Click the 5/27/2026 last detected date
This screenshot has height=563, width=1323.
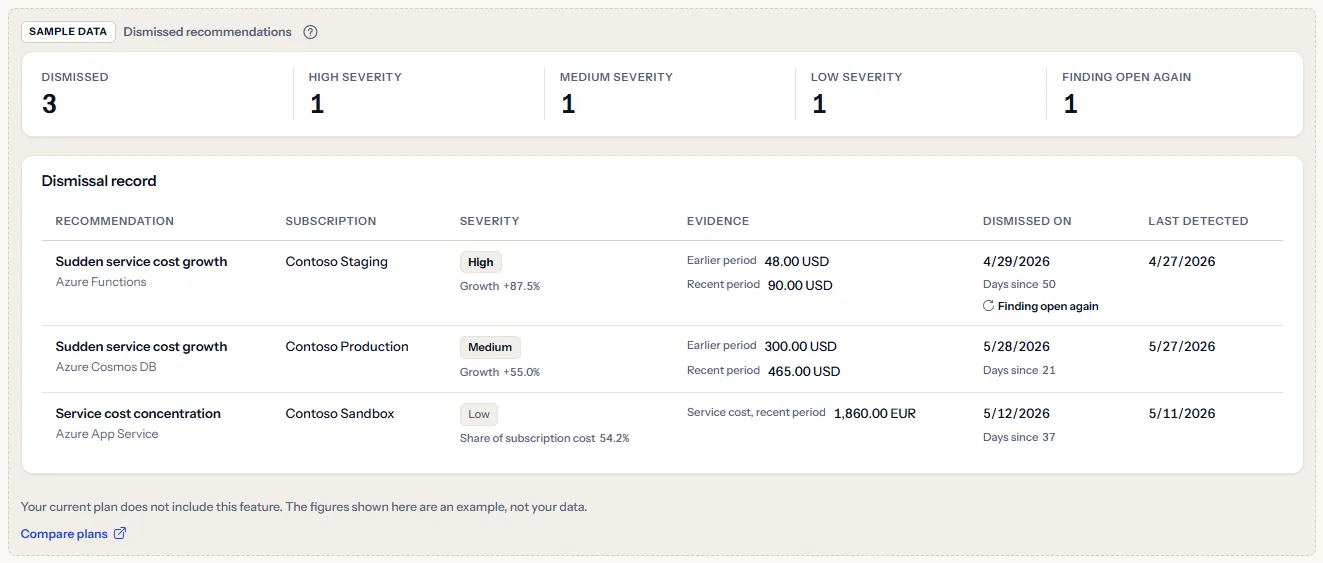point(1182,347)
